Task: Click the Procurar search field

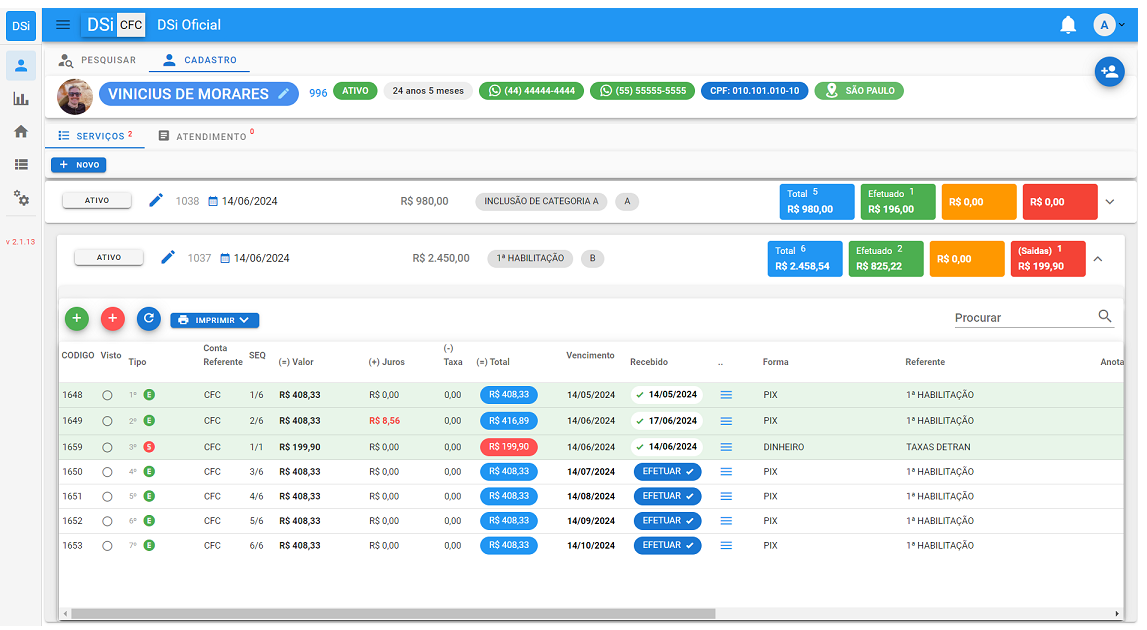Action: pyautogui.click(x=1023, y=318)
